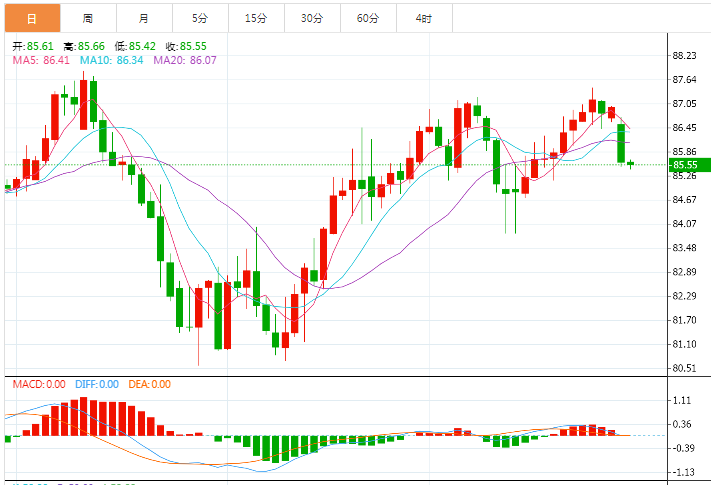
Task: Click the 高:85.66 high price value
Action: 84,46
